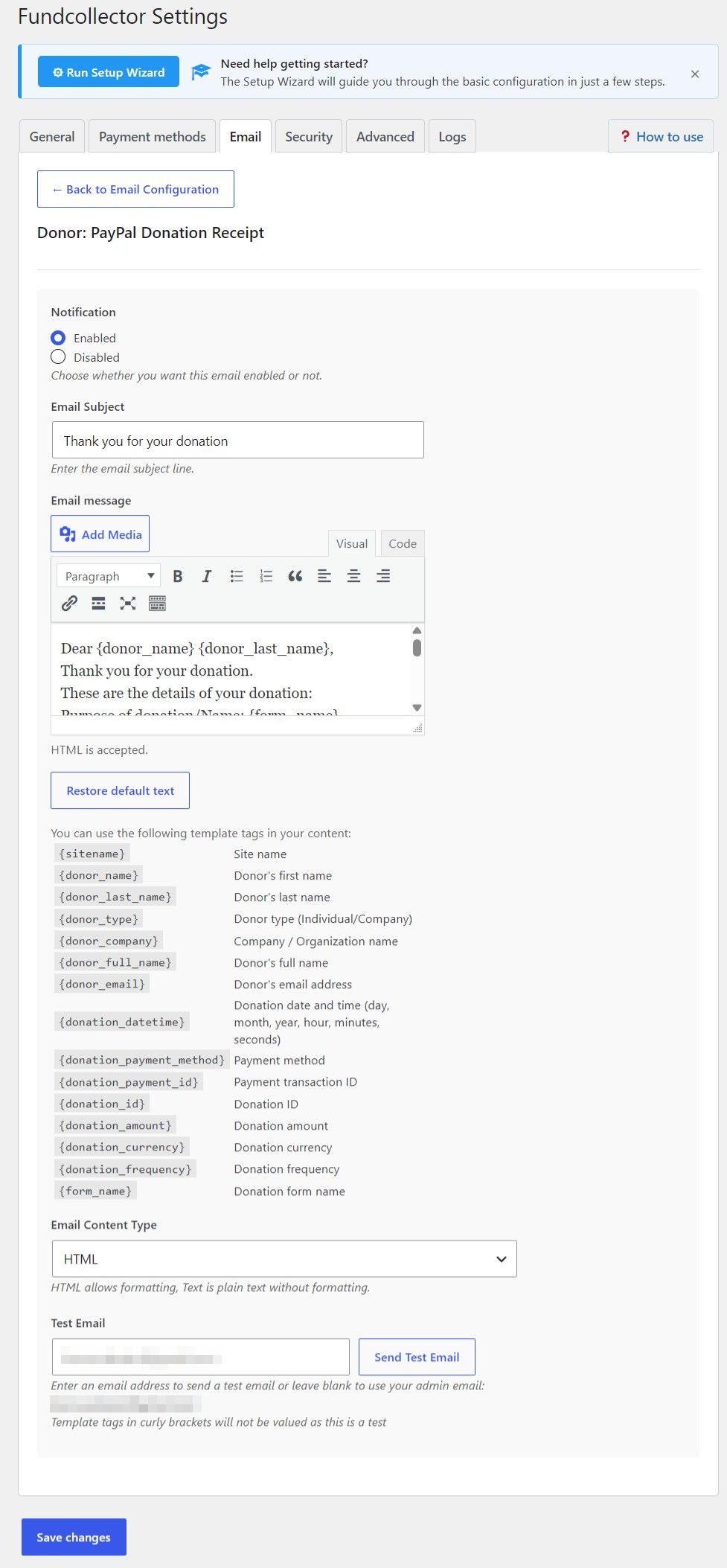Viewport: 727px width, 1568px height.
Task: Click the {donor_full_name} template tag
Action: [x=115, y=962]
